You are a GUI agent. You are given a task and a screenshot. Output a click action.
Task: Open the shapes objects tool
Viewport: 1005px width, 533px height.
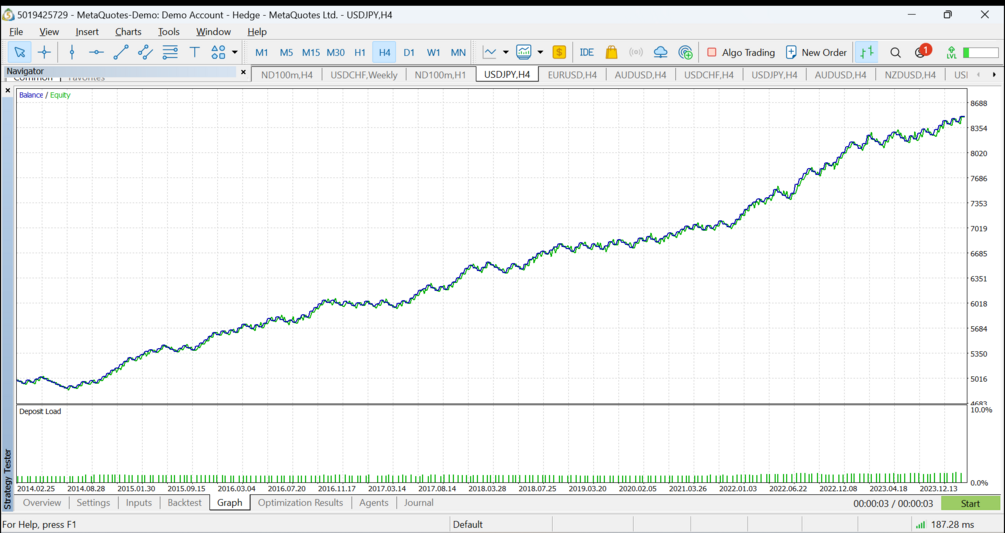(x=219, y=53)
